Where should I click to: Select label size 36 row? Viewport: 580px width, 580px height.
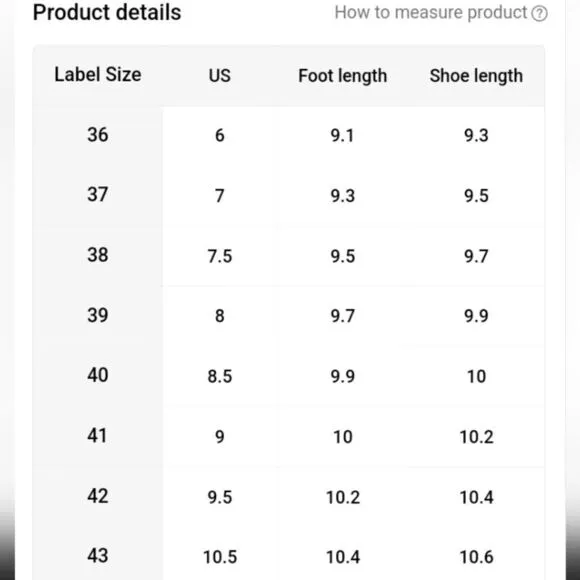coord(289,135)
